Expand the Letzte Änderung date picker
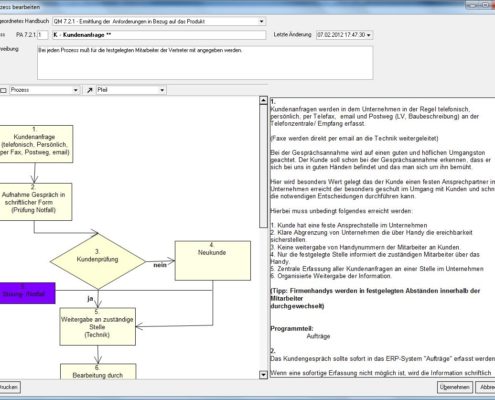 (x=369, y=35)
